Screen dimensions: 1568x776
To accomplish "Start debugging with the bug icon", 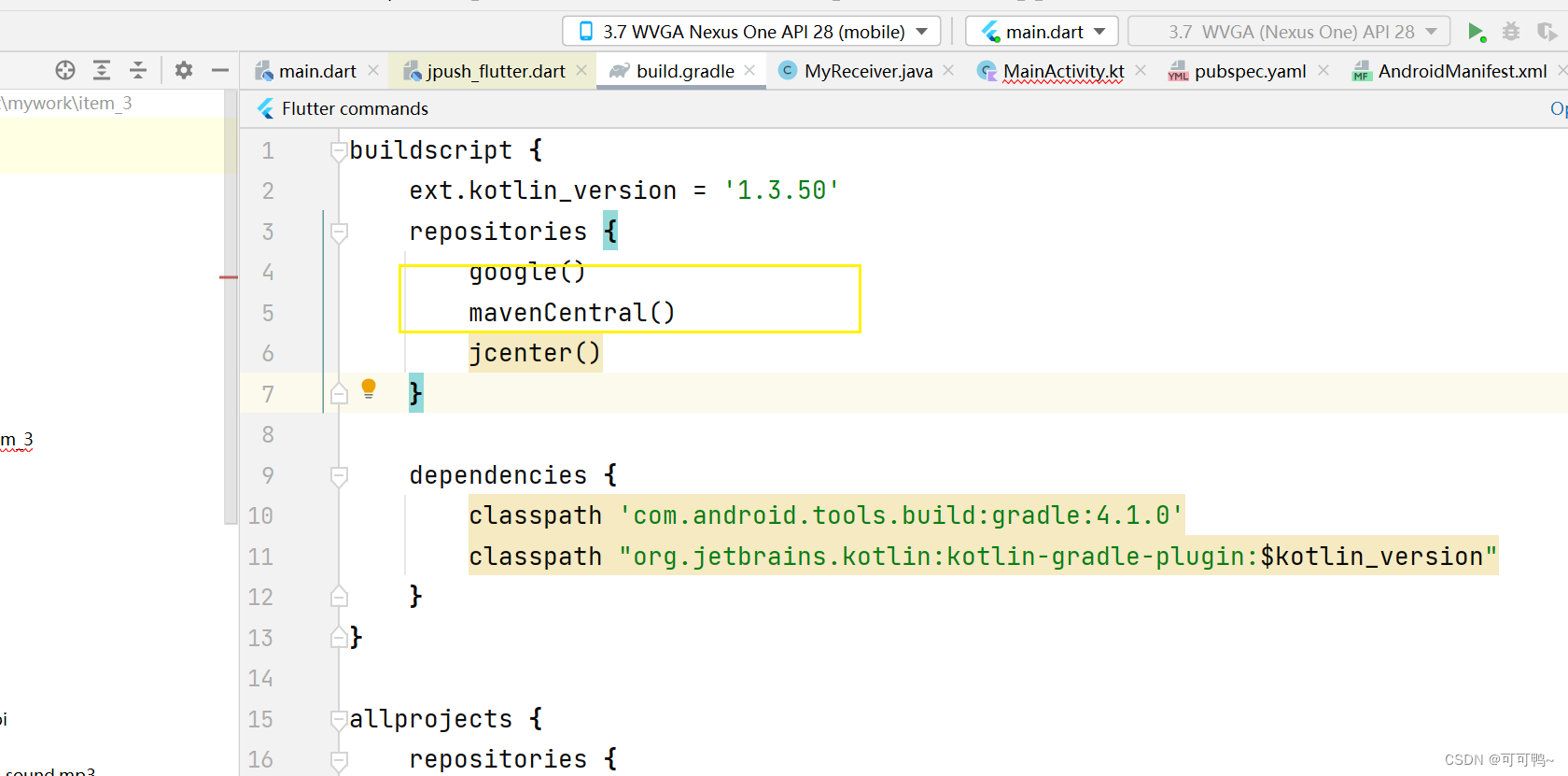I will [x=1511, y=32].
